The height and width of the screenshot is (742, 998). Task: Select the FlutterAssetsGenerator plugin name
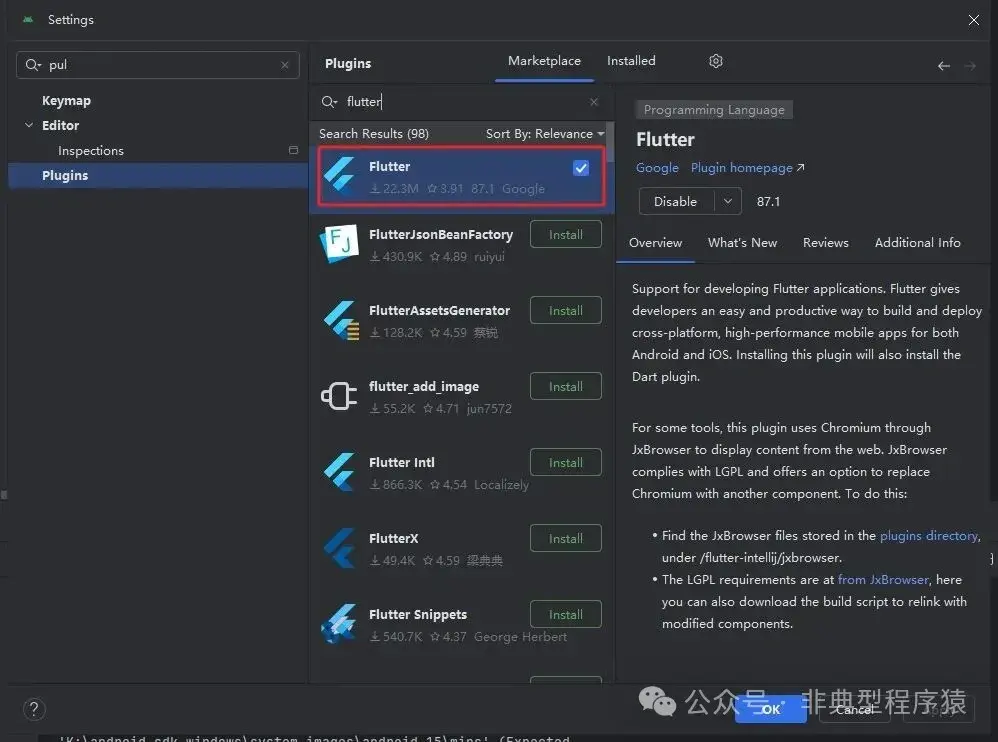pyautogui.click(x=439, y=311)
